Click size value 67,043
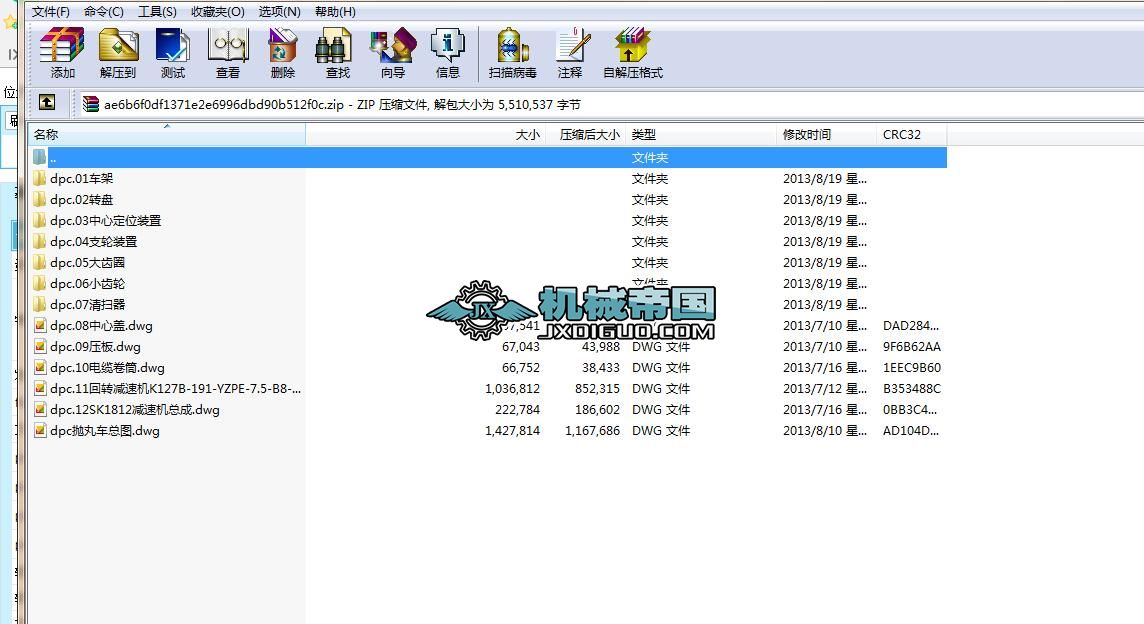1144x624 pixels. point(521,347)
